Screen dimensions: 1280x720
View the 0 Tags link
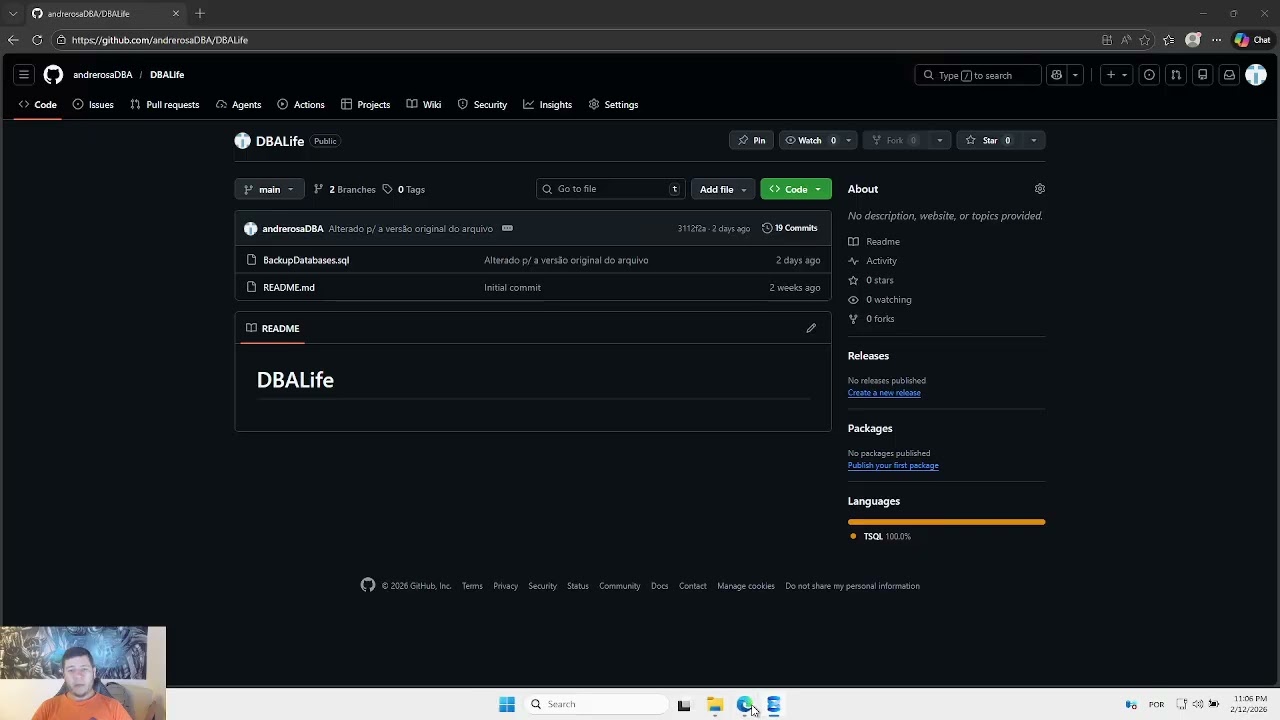pos(404,189)
